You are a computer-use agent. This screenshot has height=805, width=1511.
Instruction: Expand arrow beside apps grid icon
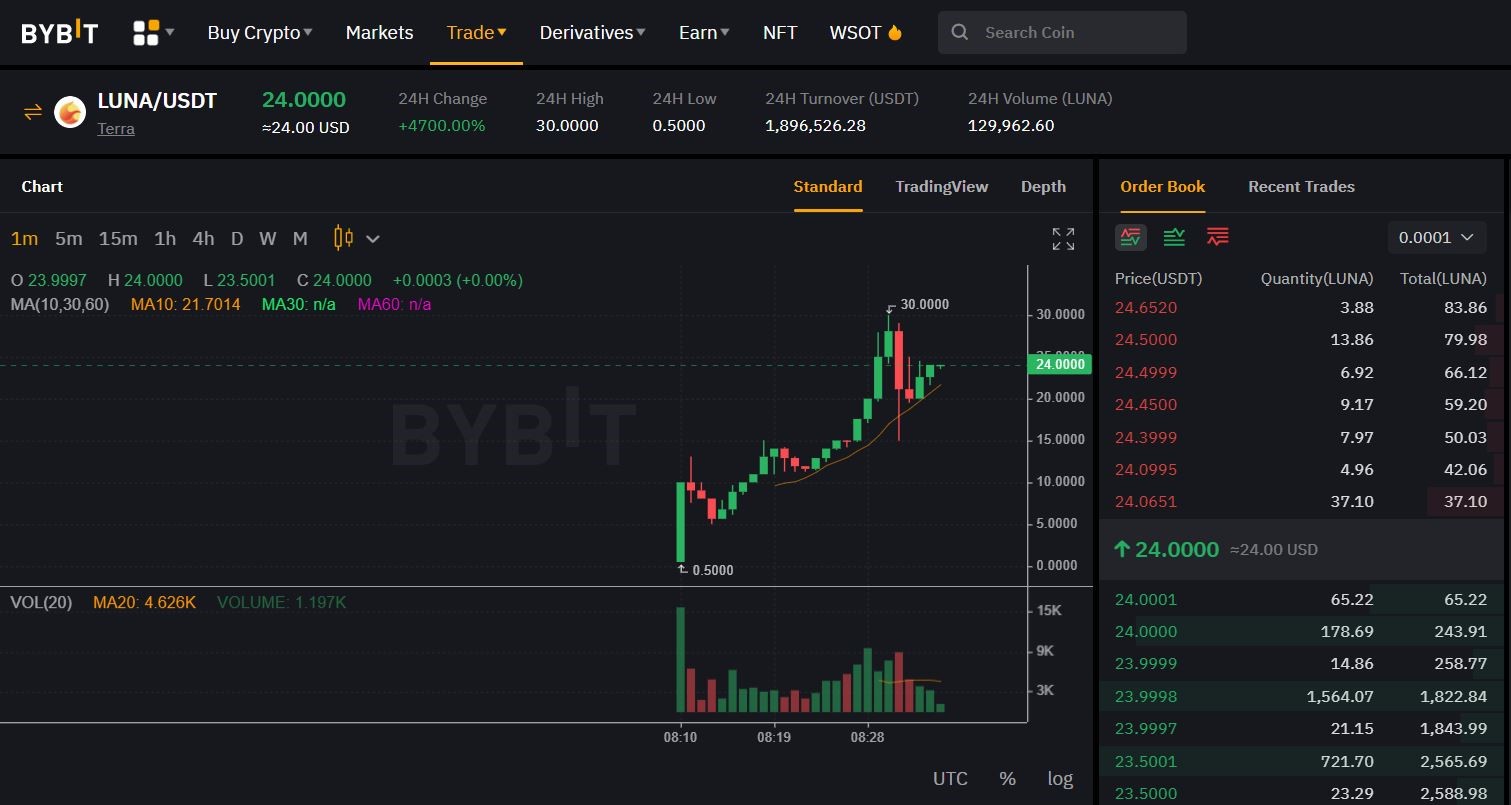pyautogui.click(x=170, y=32)
